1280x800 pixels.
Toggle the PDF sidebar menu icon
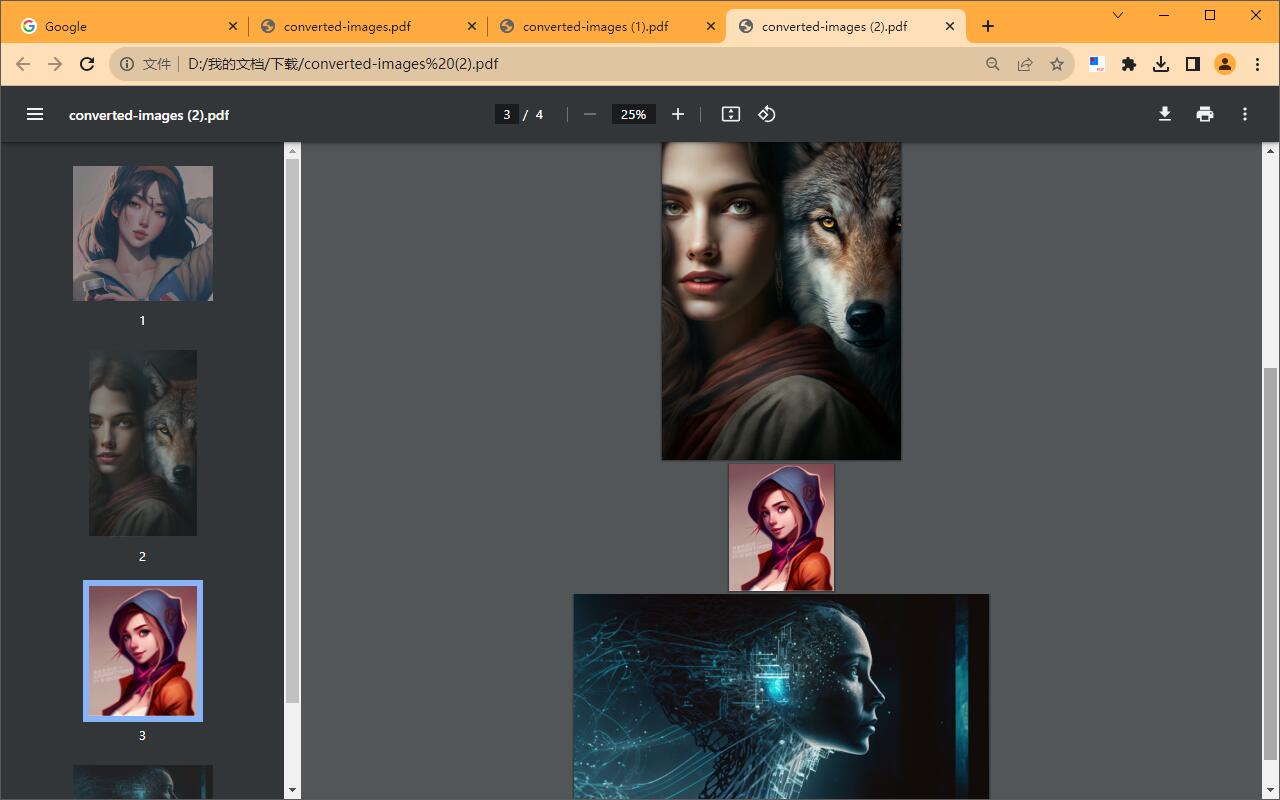tap(35, 114)
